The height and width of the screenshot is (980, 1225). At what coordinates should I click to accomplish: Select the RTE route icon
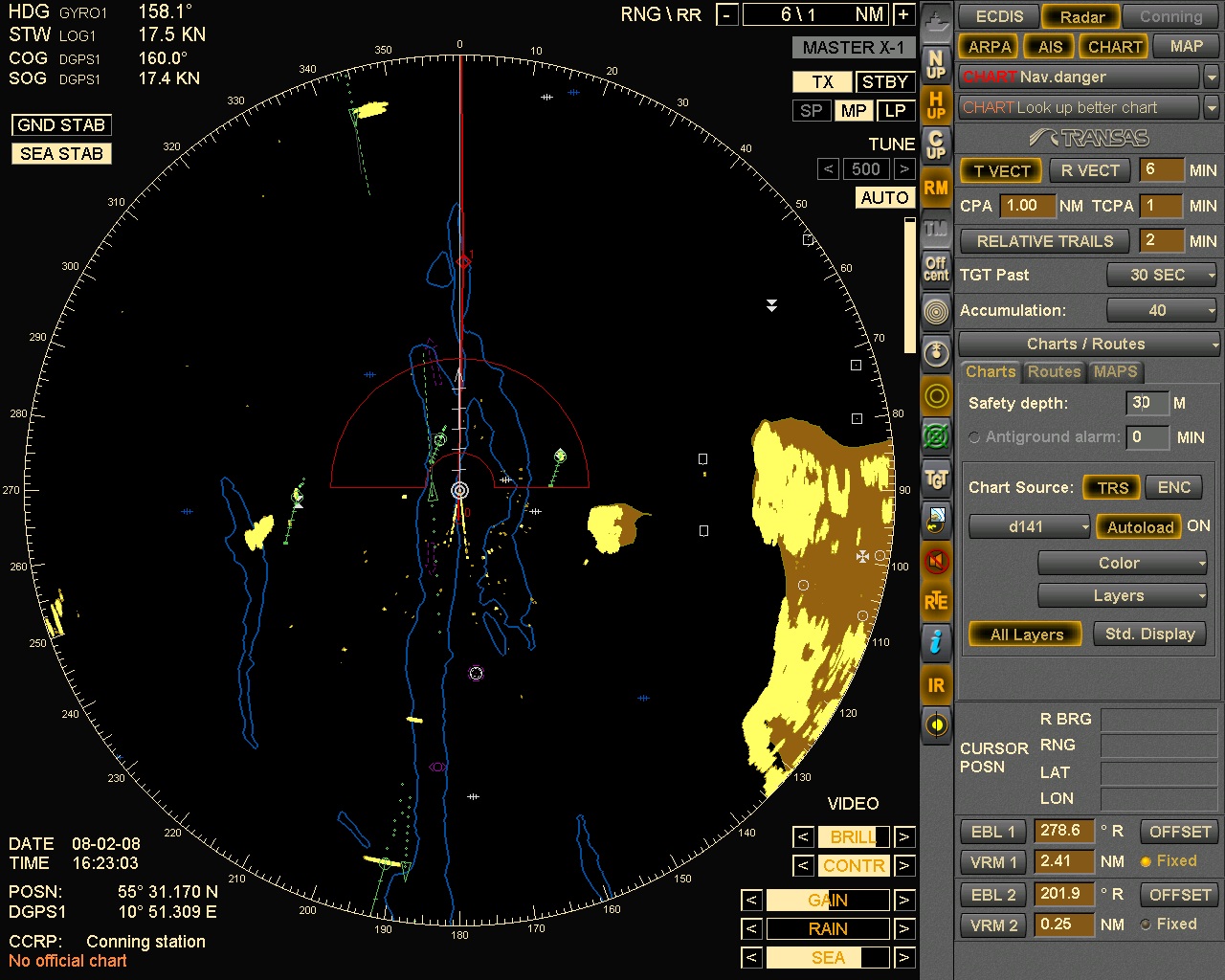936,601
